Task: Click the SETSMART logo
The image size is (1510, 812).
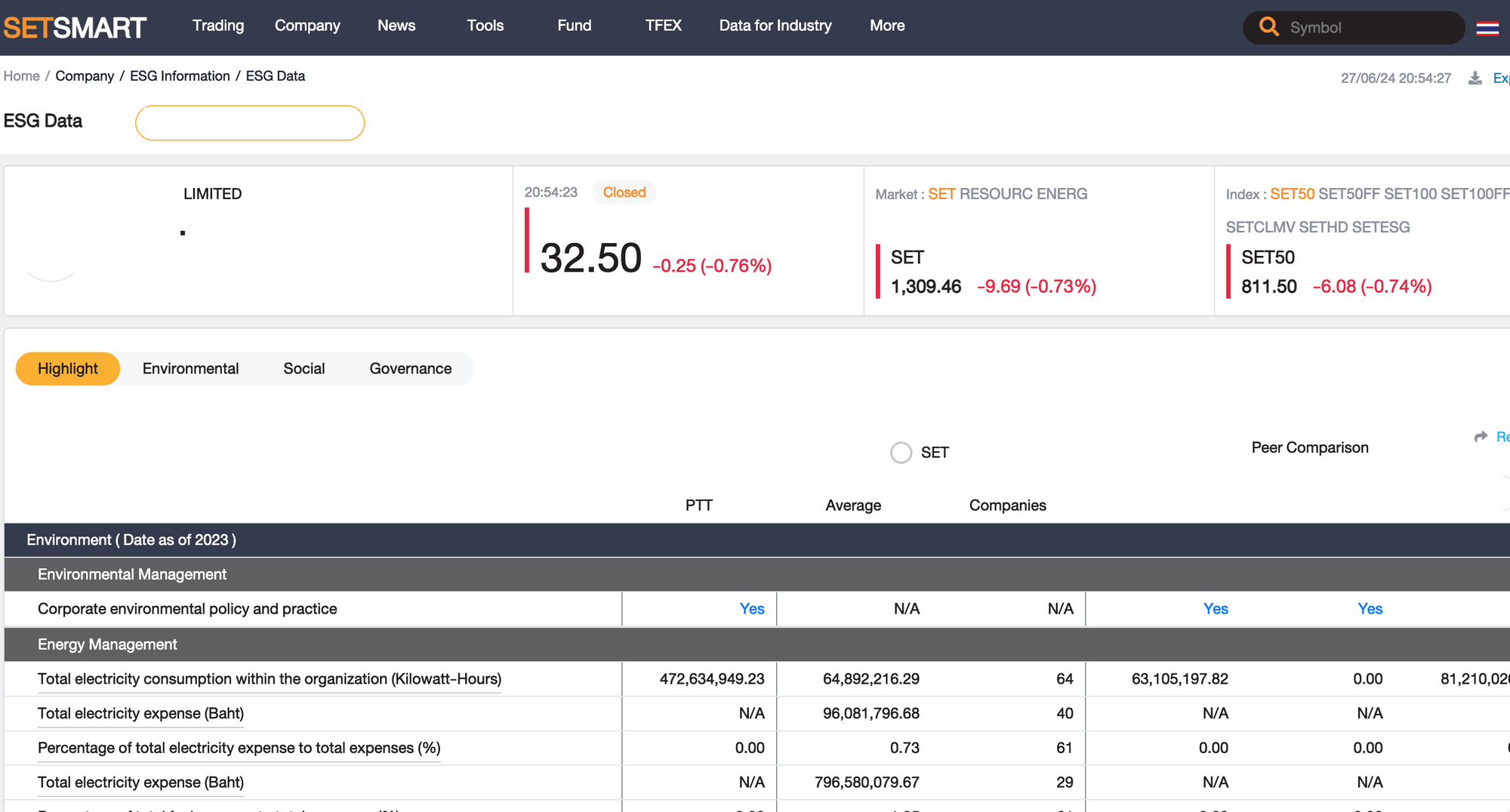Action: click(x=75, y=28)
